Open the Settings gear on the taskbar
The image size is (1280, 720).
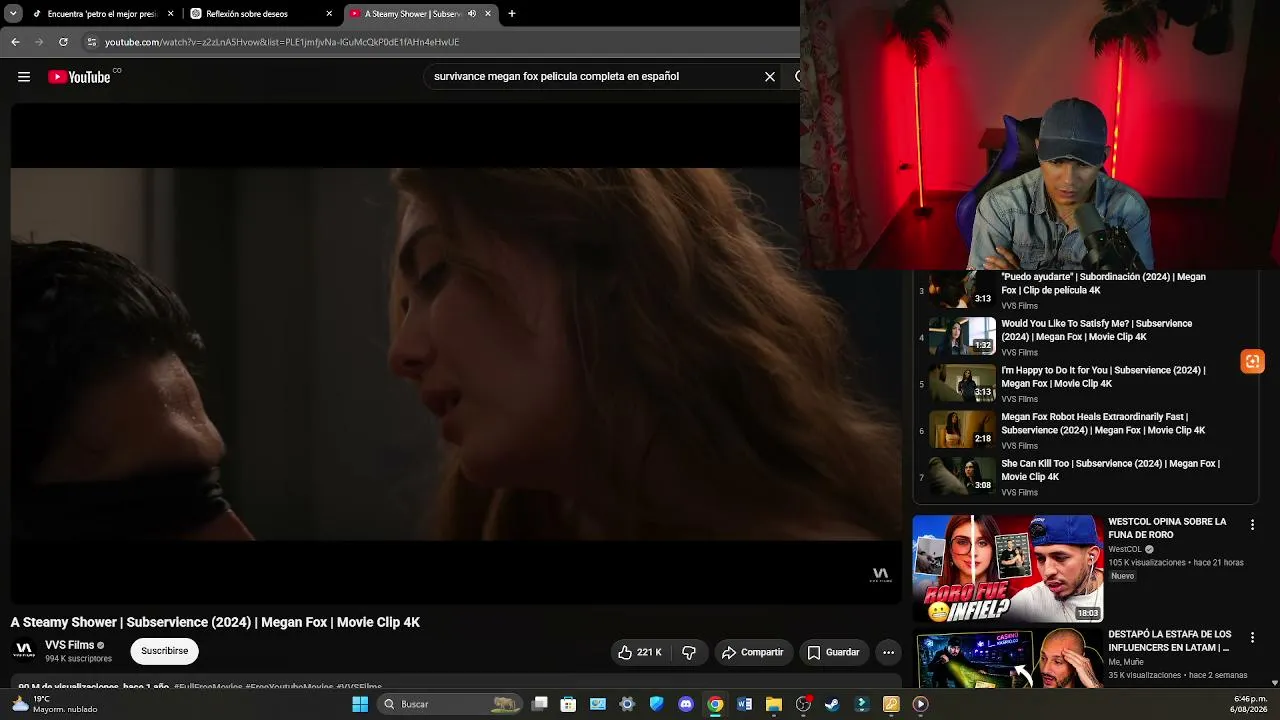point(627,704)
